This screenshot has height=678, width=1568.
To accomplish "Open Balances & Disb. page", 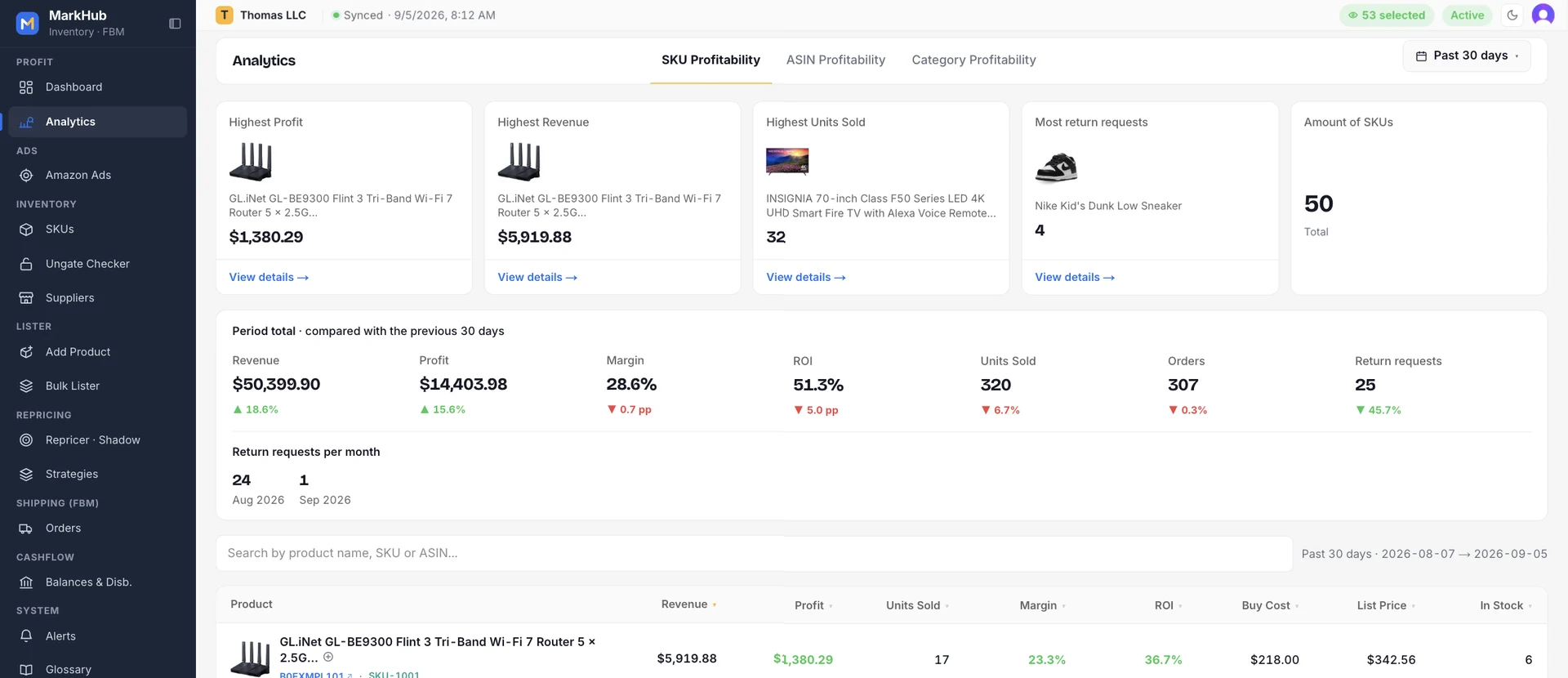I will (x=97, y=582).
